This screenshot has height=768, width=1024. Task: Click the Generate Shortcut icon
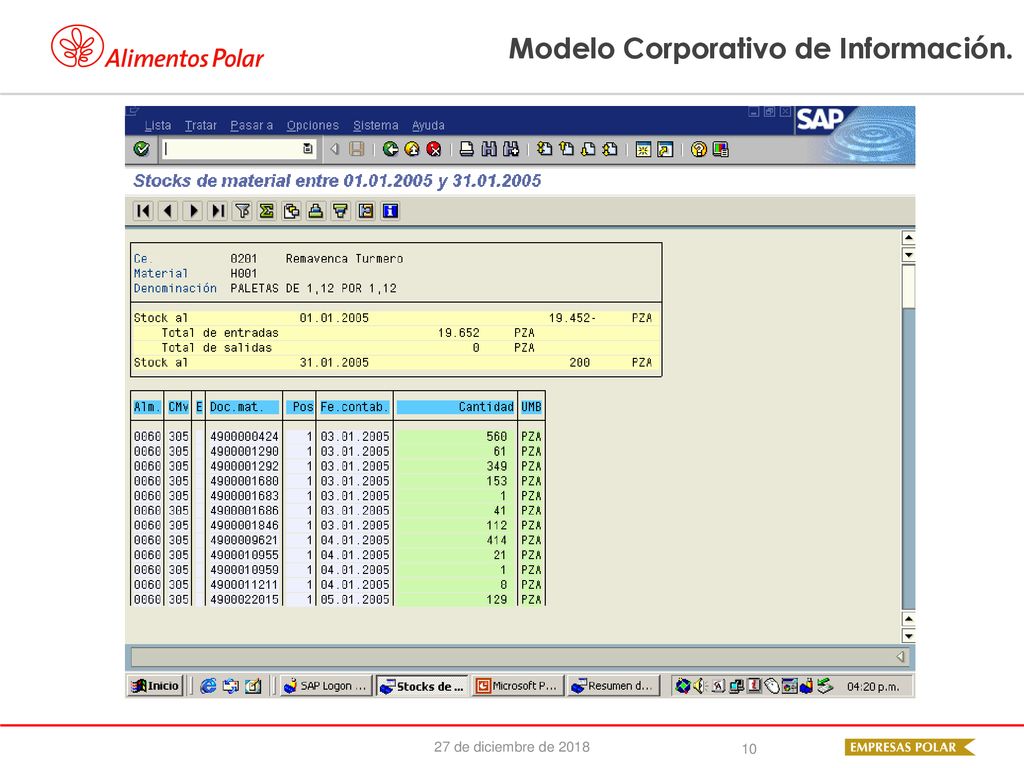(665, 150)
